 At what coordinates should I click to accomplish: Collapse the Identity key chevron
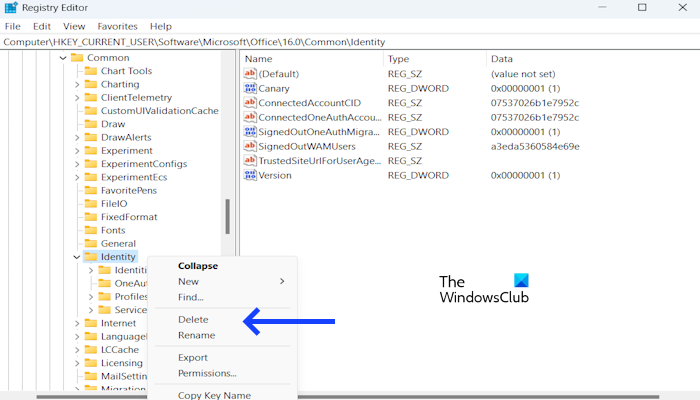[x=77, y=257]
